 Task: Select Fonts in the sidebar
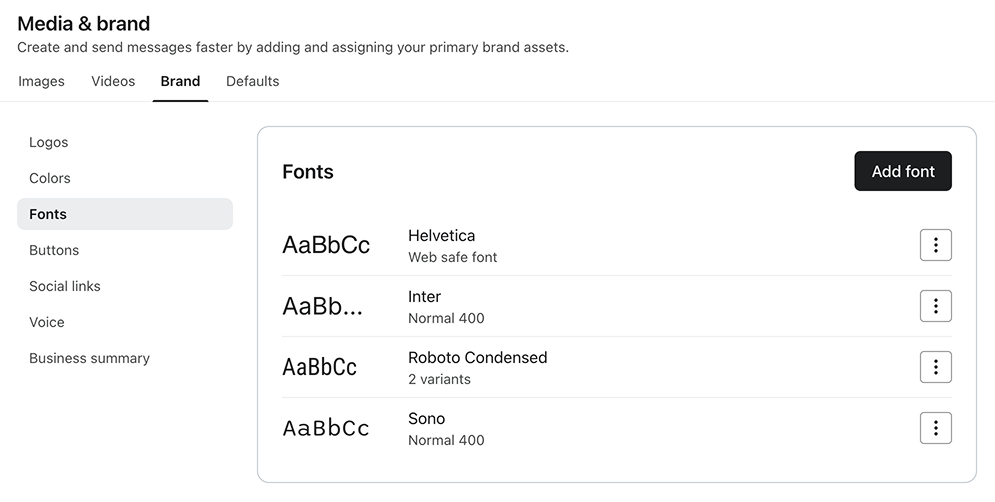pyautogui.click(x=125, y=214)
